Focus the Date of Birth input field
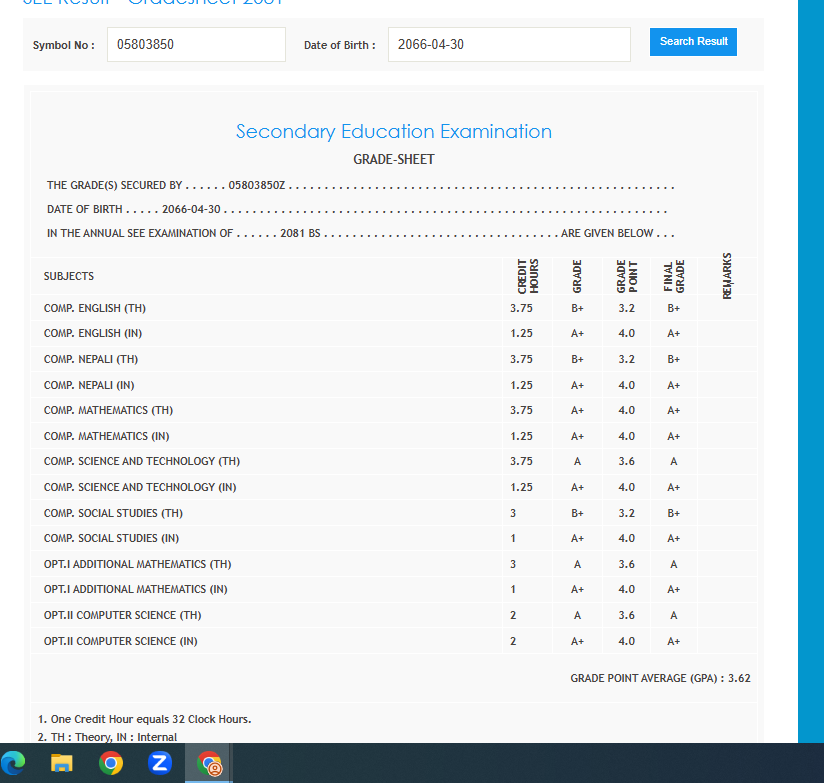 [x=508, y=45]
